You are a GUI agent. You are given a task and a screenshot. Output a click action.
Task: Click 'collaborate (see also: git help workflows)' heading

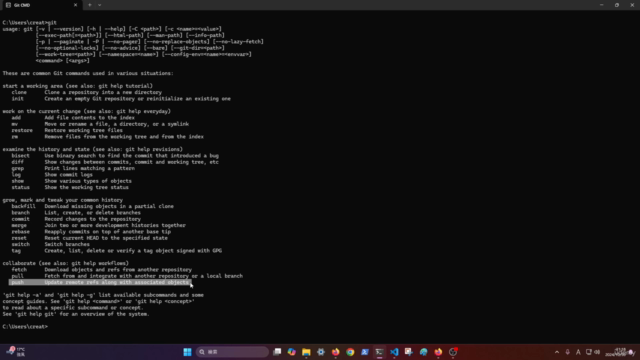[x=65, y=263]
